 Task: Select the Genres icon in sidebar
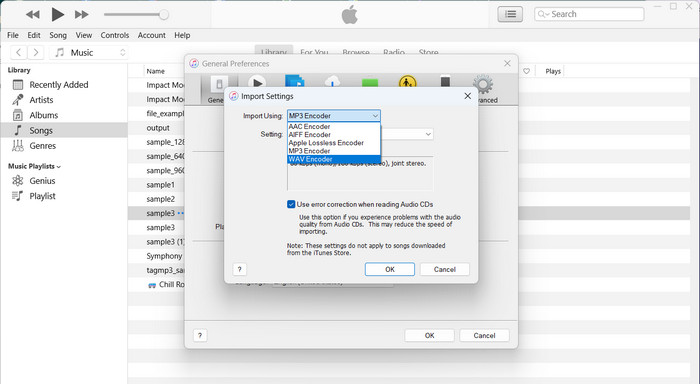coord(18,146)
